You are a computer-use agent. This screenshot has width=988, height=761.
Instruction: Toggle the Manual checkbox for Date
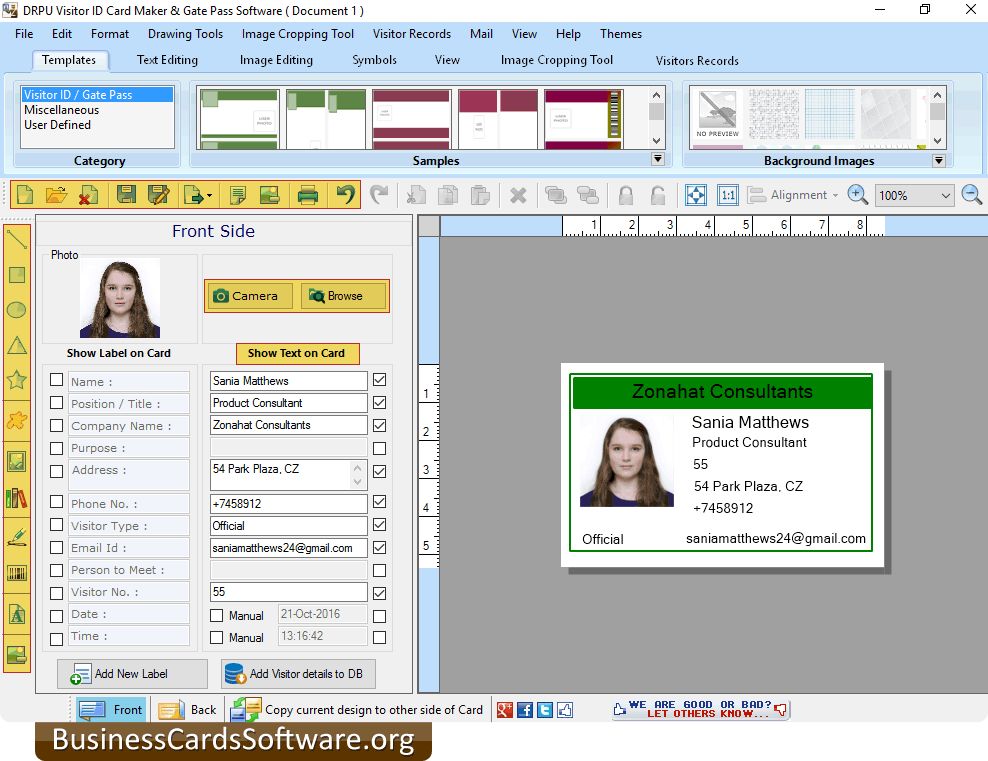coord(216,615)
